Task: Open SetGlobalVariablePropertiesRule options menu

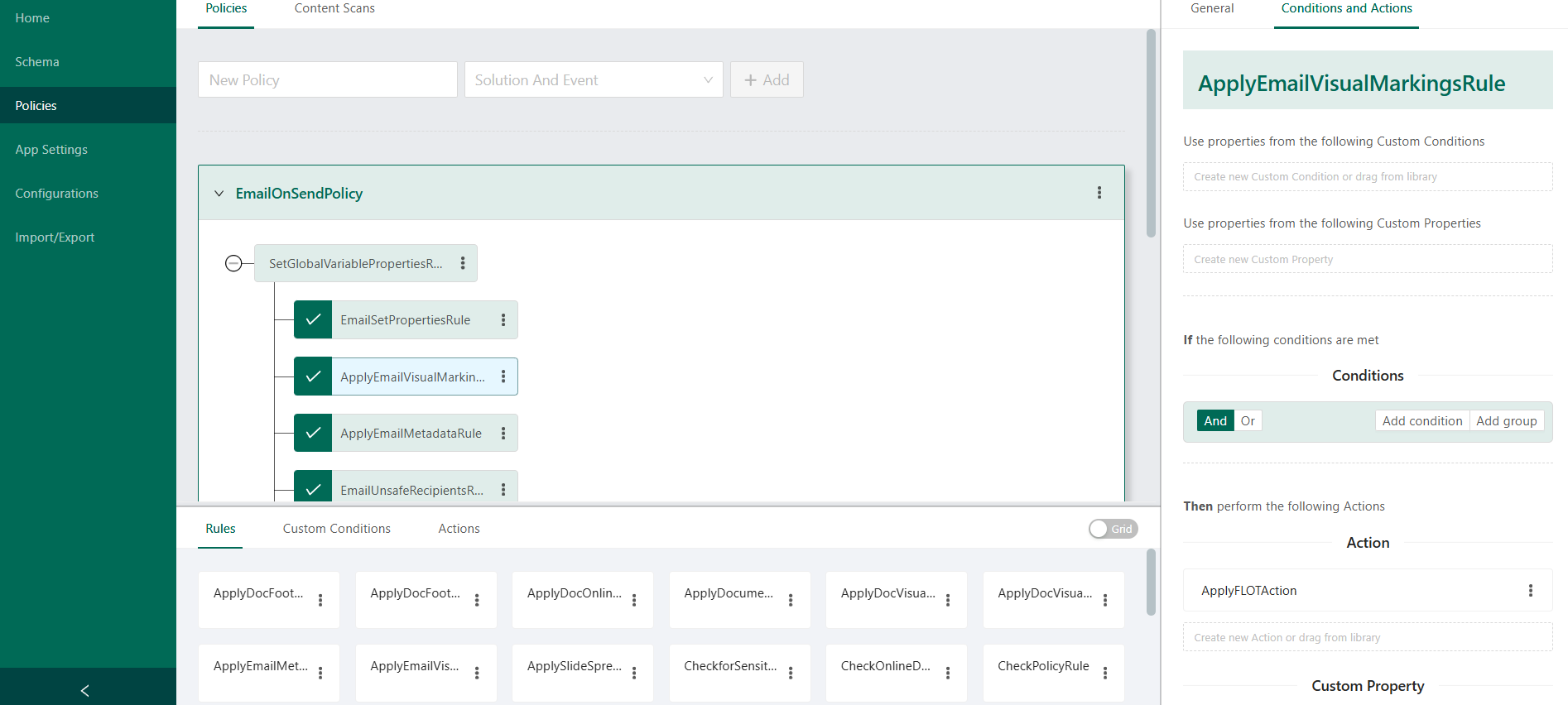Action: [x=463, y=263]
